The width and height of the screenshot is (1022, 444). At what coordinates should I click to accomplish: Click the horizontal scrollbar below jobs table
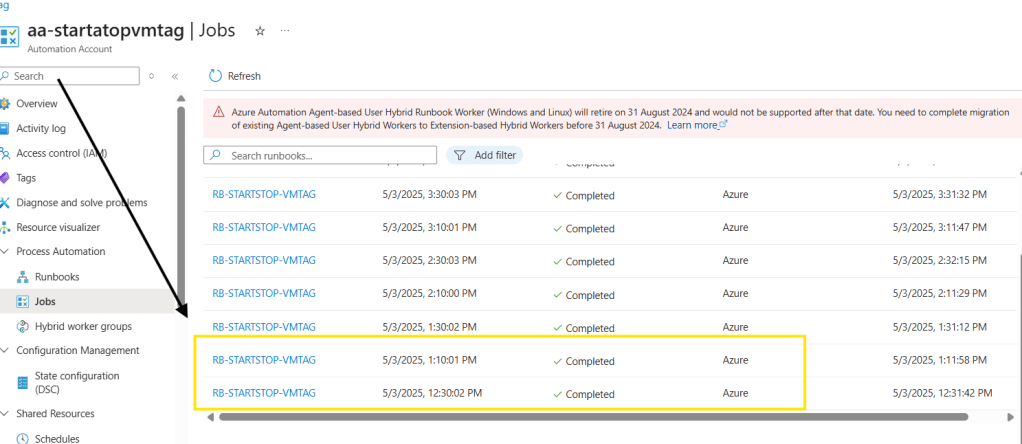pyautogui.click(x=590, y=417)
